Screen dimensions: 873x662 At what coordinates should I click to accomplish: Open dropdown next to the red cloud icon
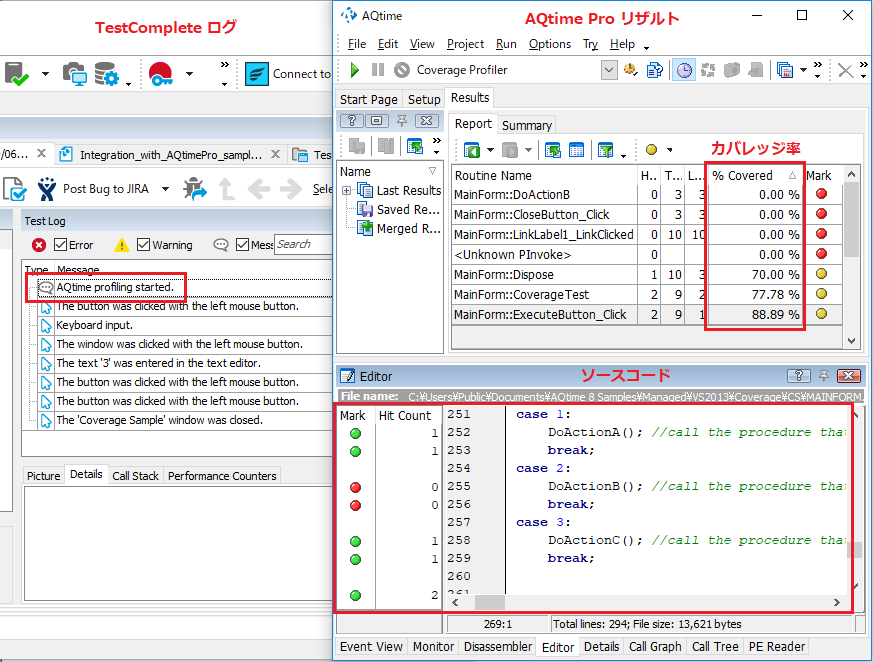[189, 74]
